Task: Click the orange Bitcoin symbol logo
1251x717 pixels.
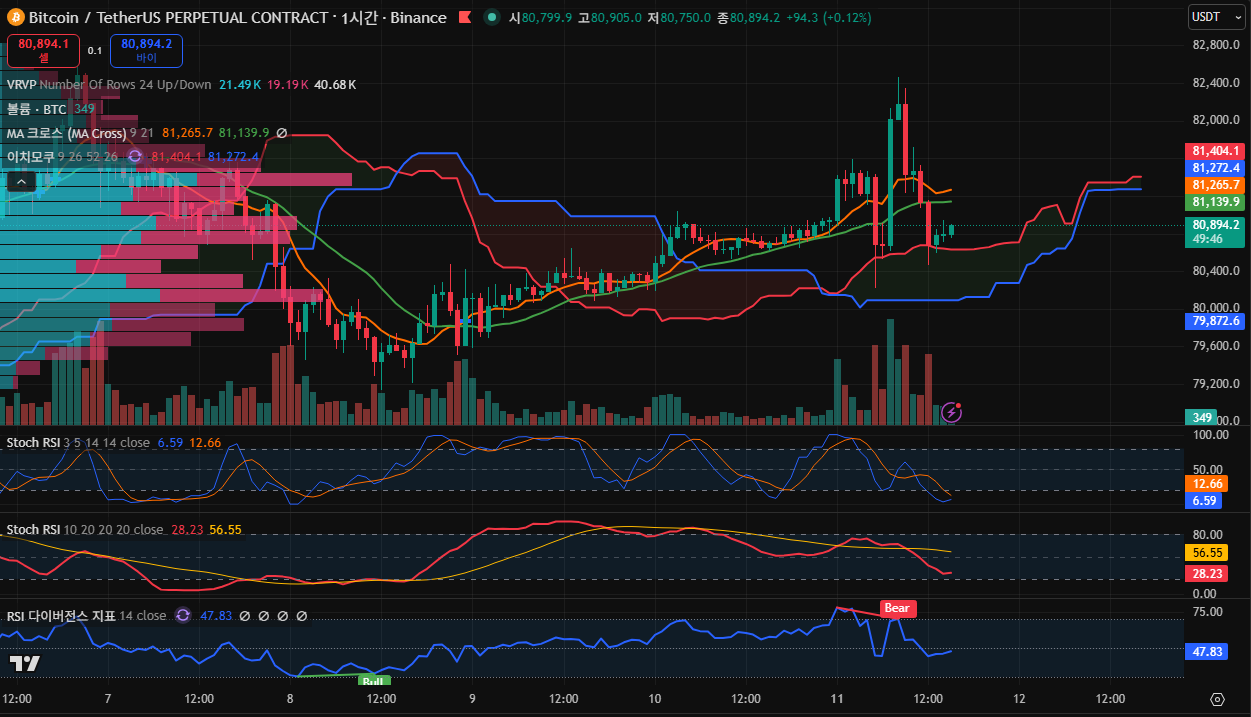Action: (16, 17)
